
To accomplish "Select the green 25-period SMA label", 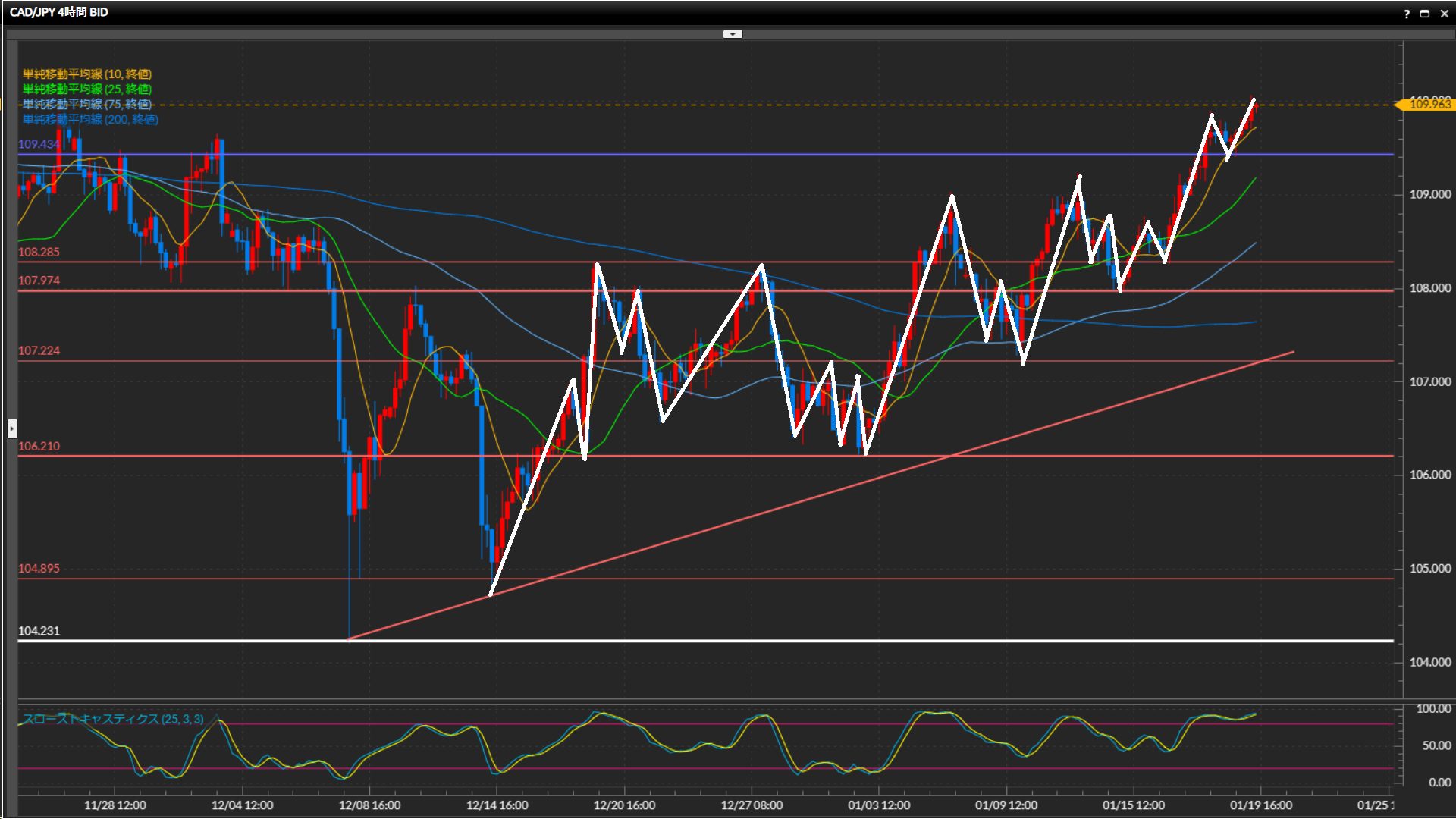I will pyautogui.click(x=87, y=89).
